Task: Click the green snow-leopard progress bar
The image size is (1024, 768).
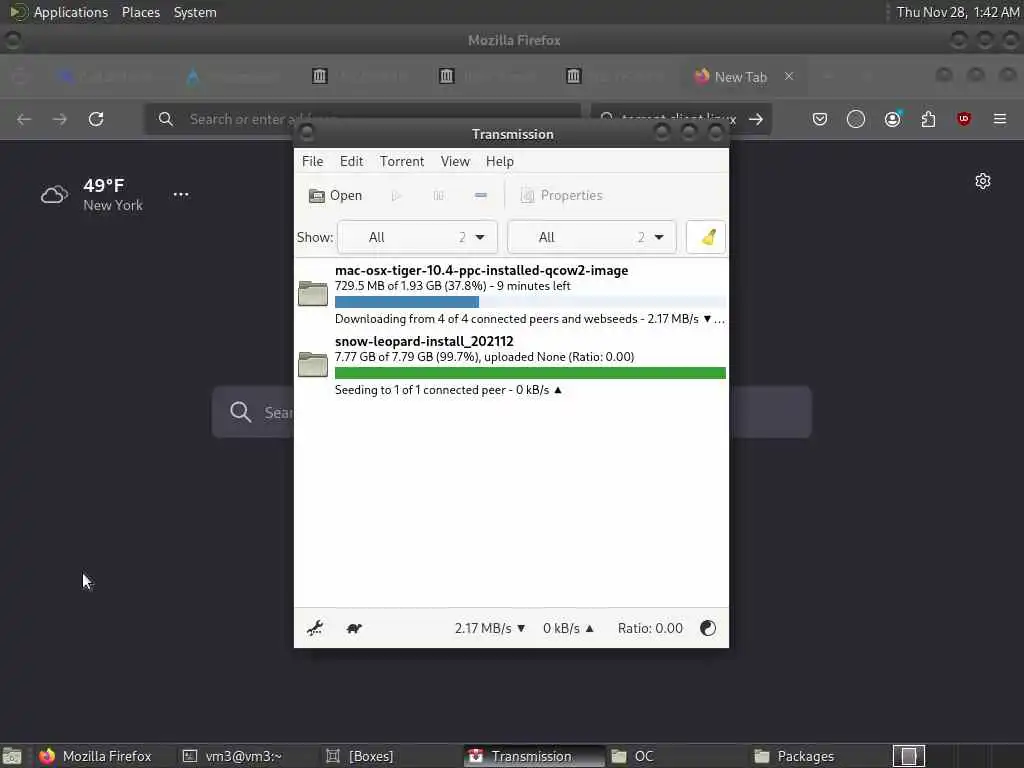Action: (530, 373)
